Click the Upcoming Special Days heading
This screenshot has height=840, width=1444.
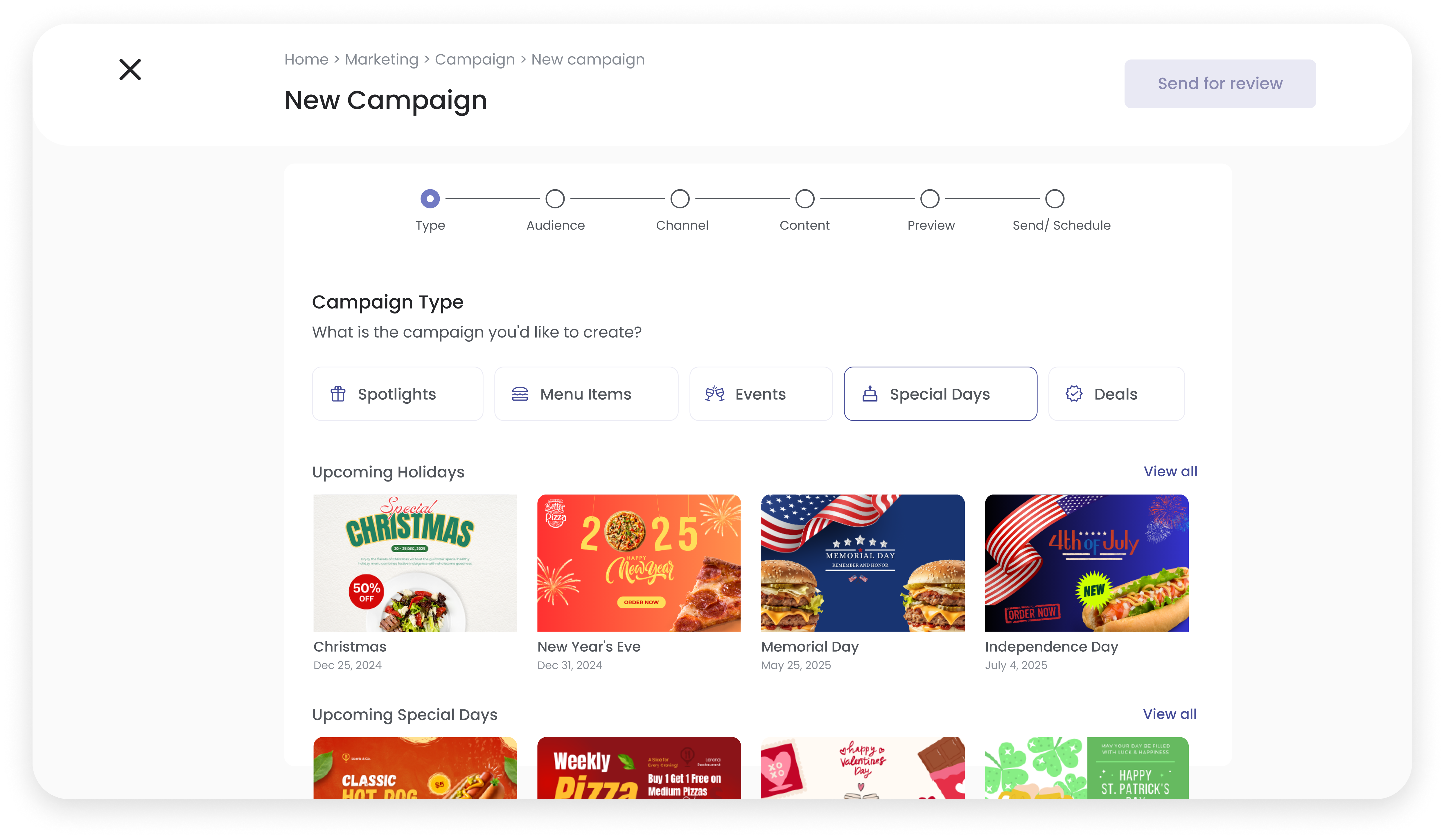click(x=405, y=715)
